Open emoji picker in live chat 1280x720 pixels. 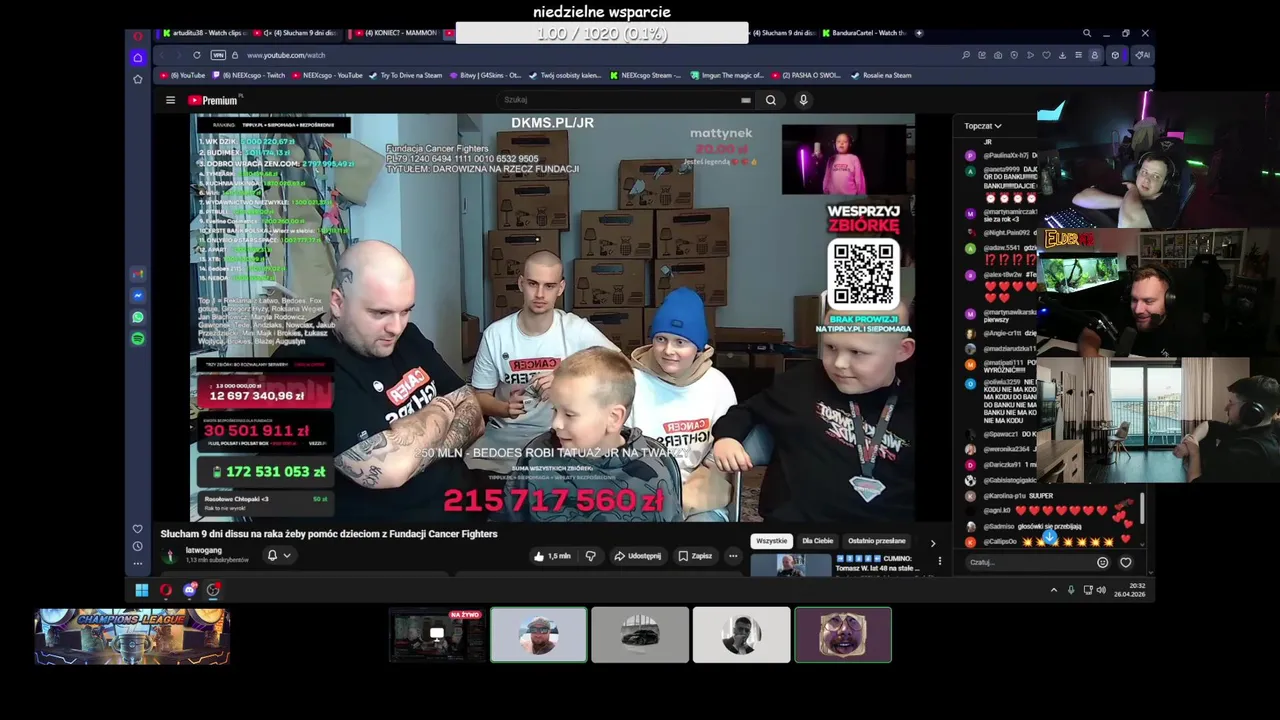point(1102,562)
